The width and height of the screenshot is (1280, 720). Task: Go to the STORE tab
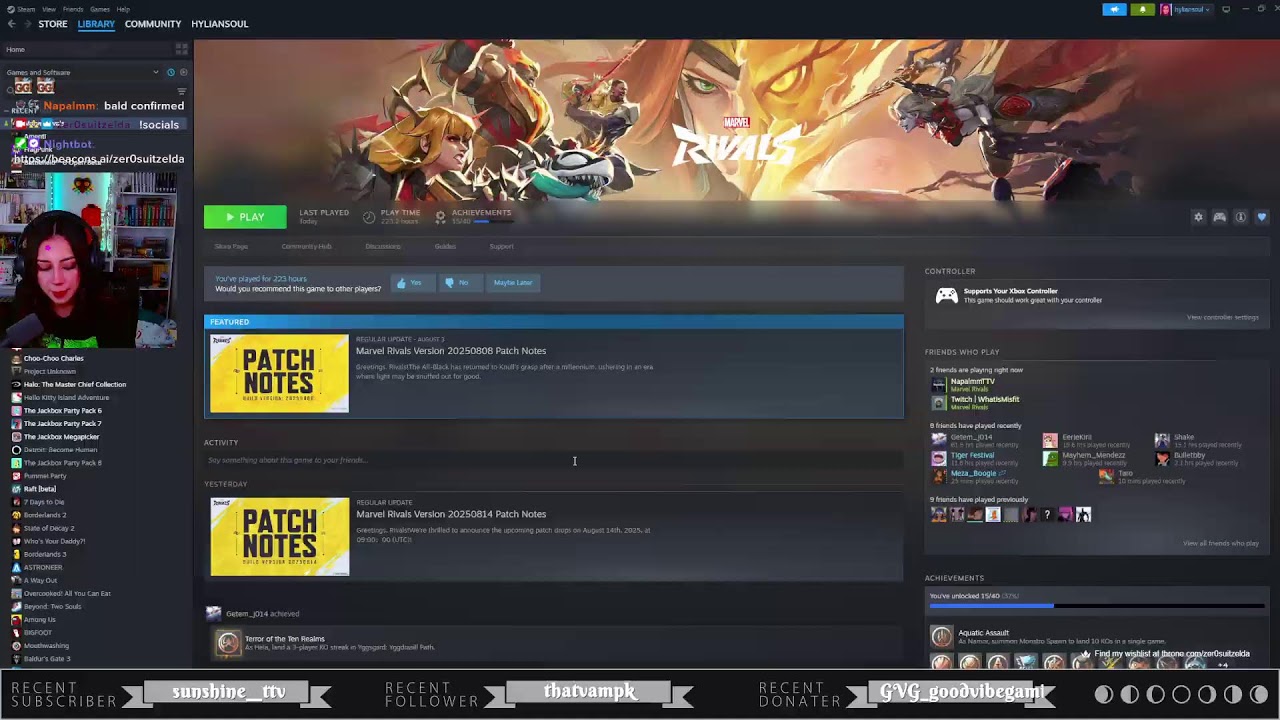pyautogui.click(x=53, y=24)
